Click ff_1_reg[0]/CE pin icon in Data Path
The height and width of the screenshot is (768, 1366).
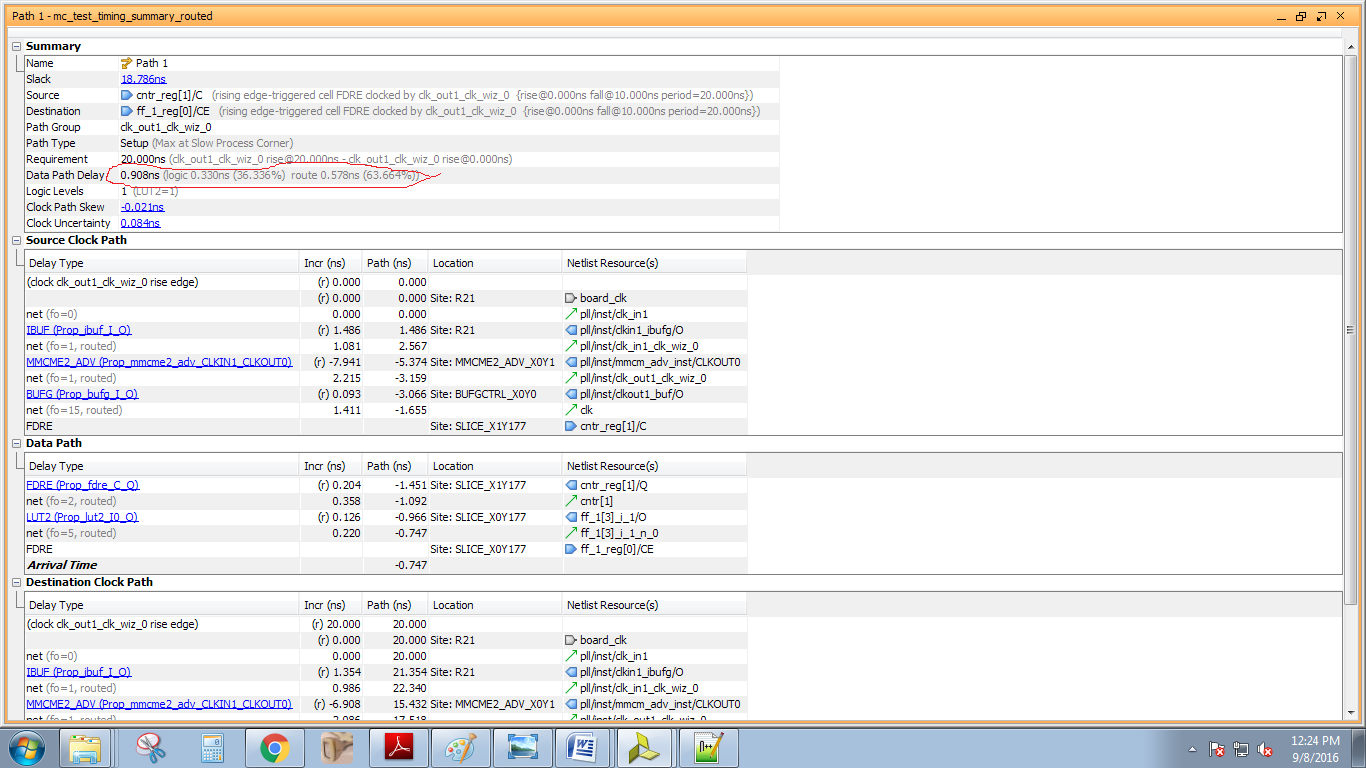pyautogui.click(x=571, y=549)
